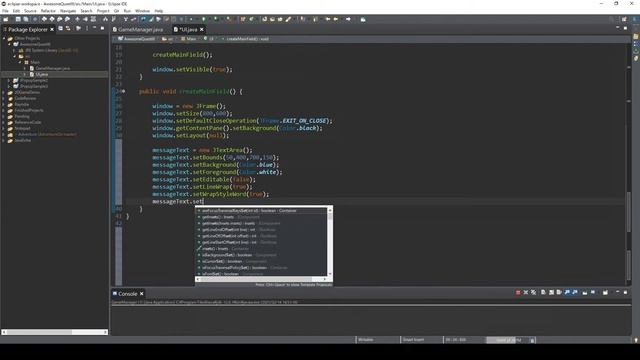Screen dimensions: 640x360
Task: Open the Run menu
Action: pyautogui.click(x=127, y=11)
